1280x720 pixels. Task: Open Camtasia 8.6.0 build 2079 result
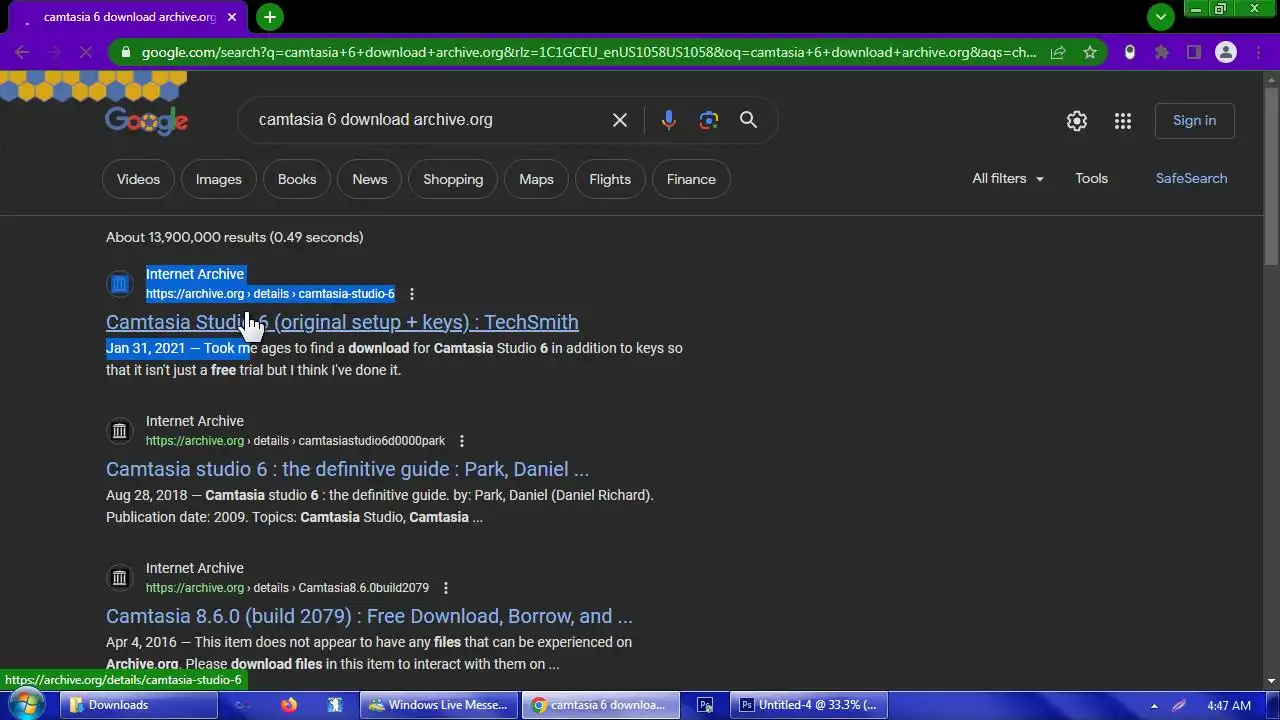pyautogui.click(x=369, y=616)
